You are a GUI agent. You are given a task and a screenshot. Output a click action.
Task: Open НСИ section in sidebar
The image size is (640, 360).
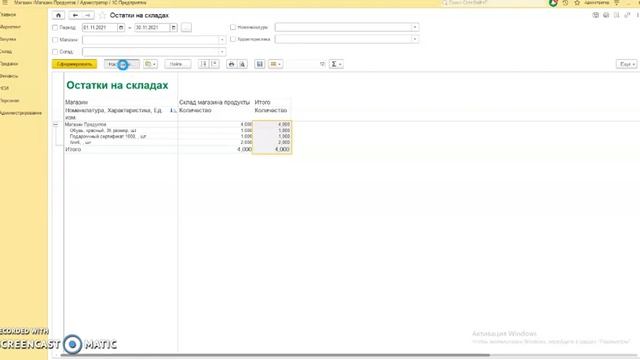[4, 88]
